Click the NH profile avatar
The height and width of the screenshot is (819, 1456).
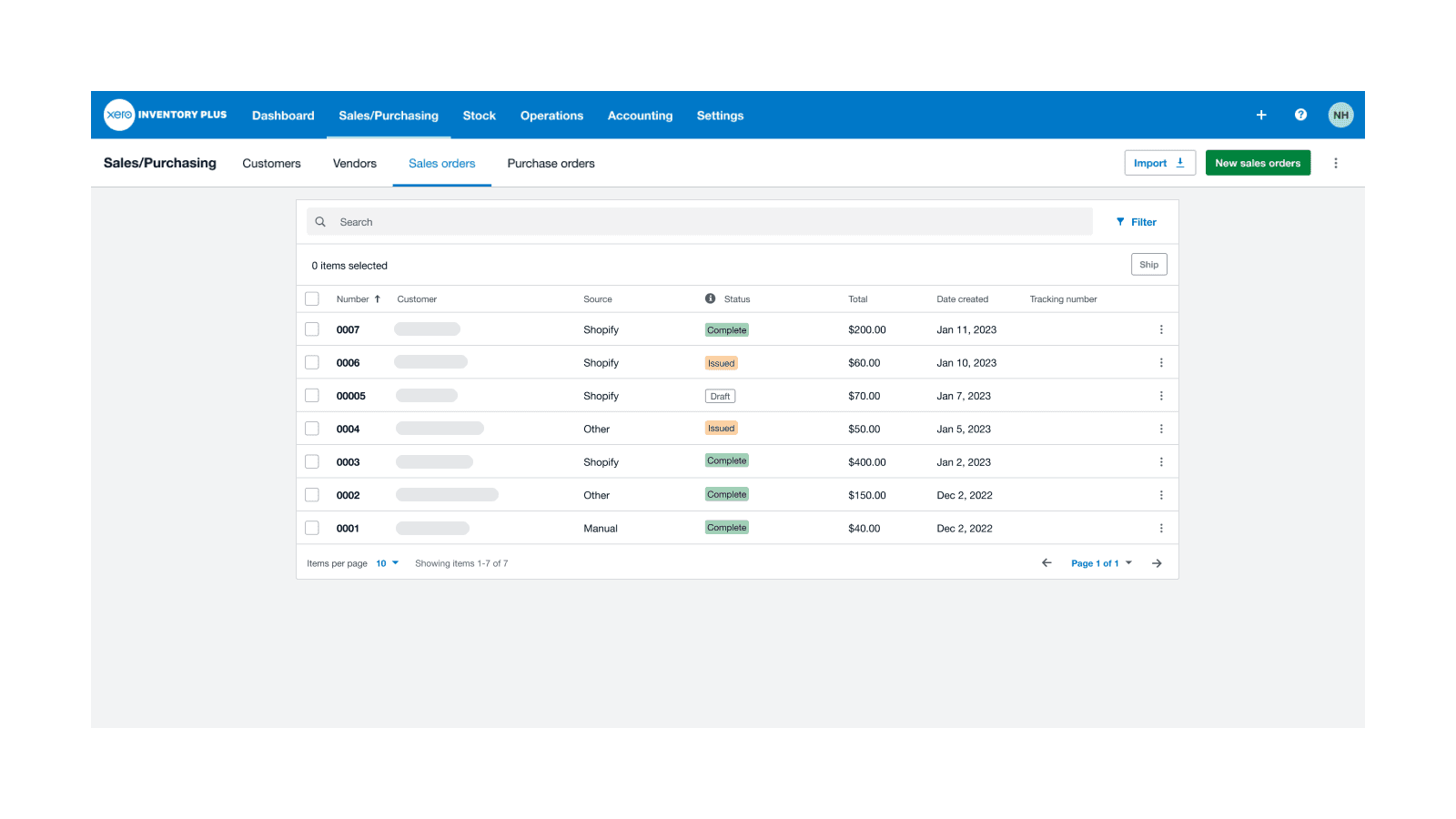(x=1340, y=115)
